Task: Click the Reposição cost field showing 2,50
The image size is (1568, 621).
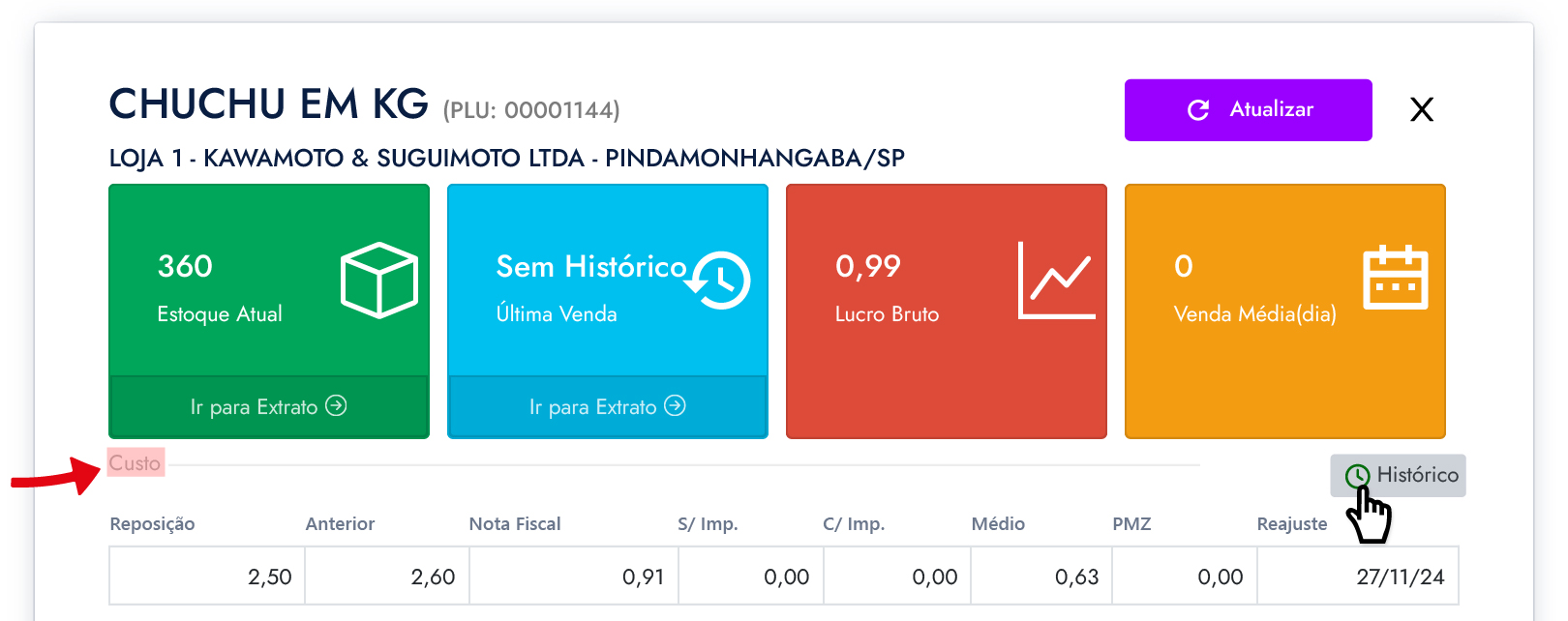Action: point(207,577)
